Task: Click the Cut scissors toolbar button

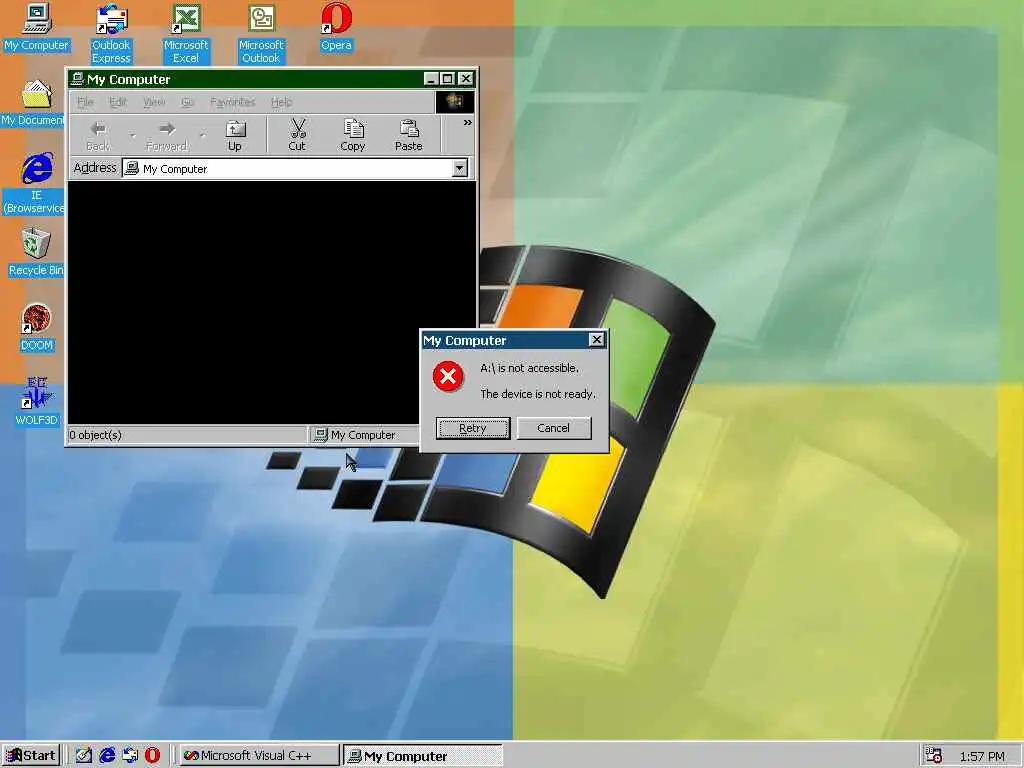Action: [297, 136]
